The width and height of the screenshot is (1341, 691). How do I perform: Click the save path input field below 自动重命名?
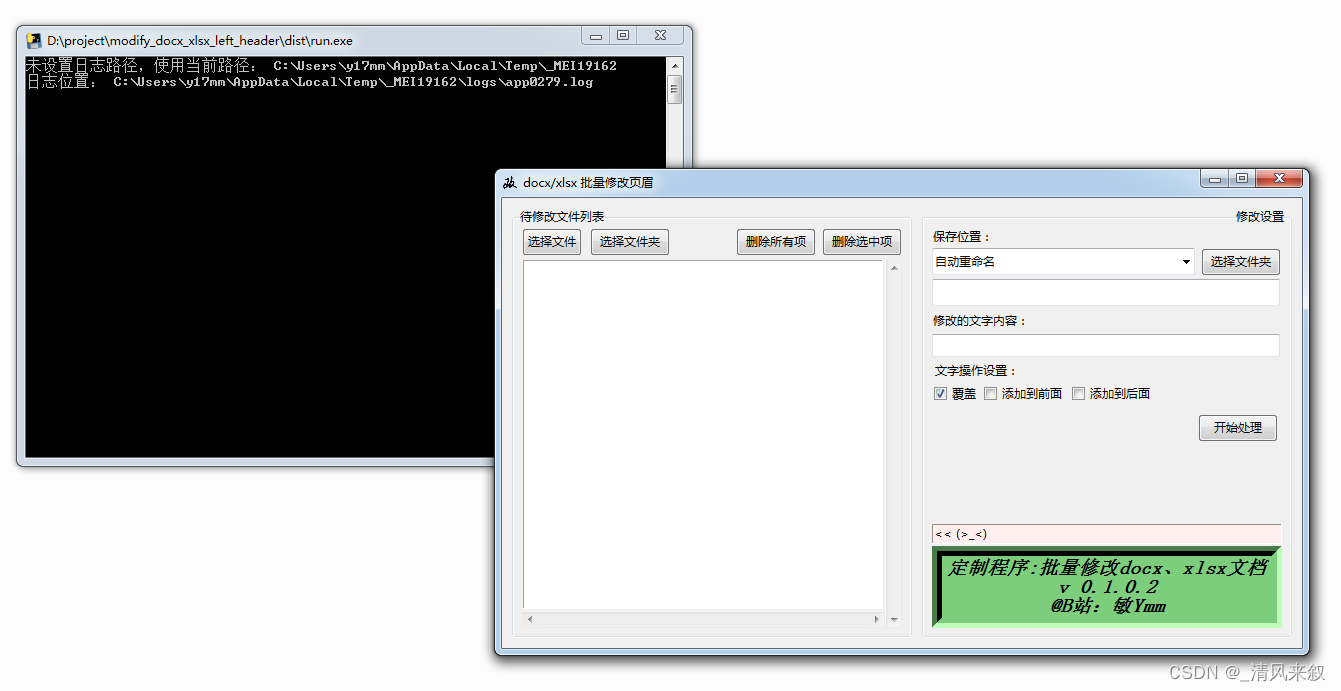(1106, 292)
